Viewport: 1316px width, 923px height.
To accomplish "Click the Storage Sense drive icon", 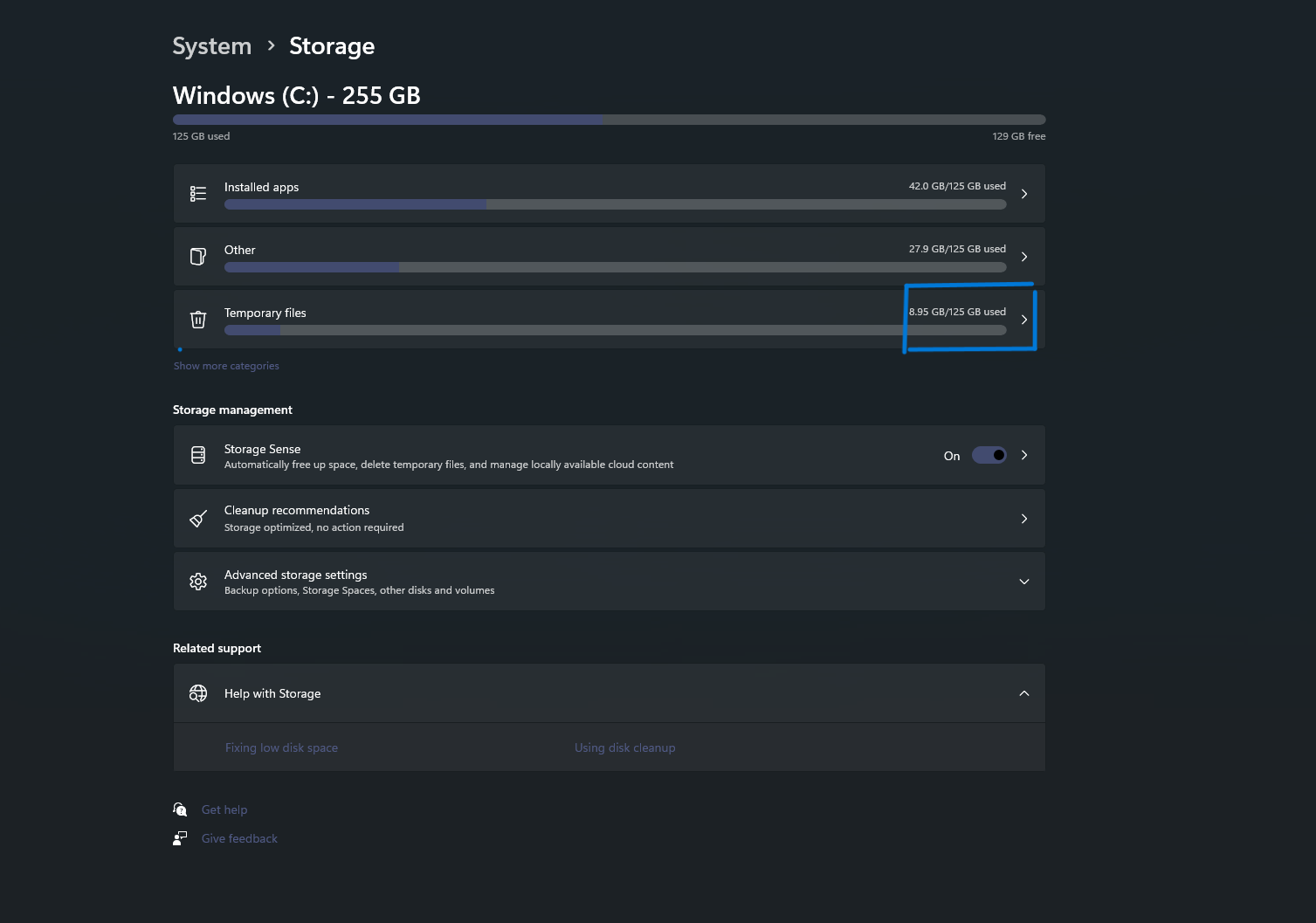I will (198, 455).
